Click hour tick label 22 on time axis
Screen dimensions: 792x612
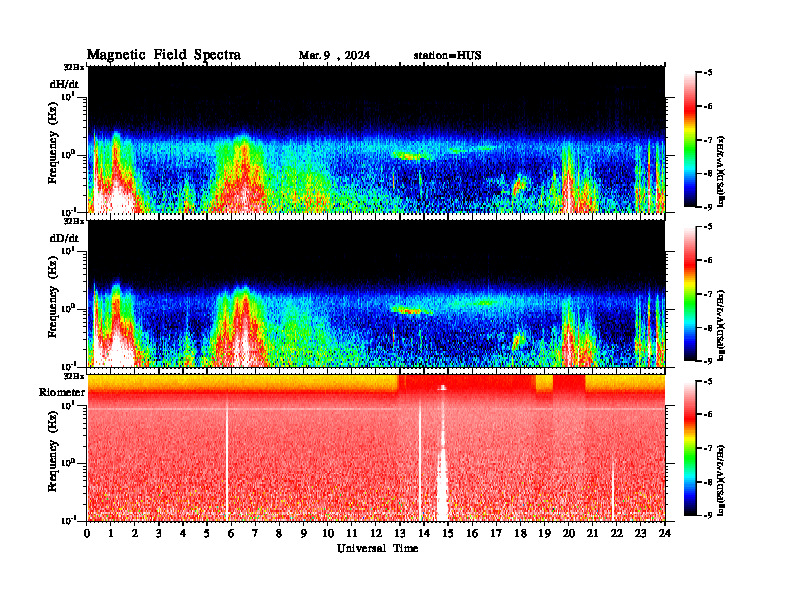click(x=617, y=533)
